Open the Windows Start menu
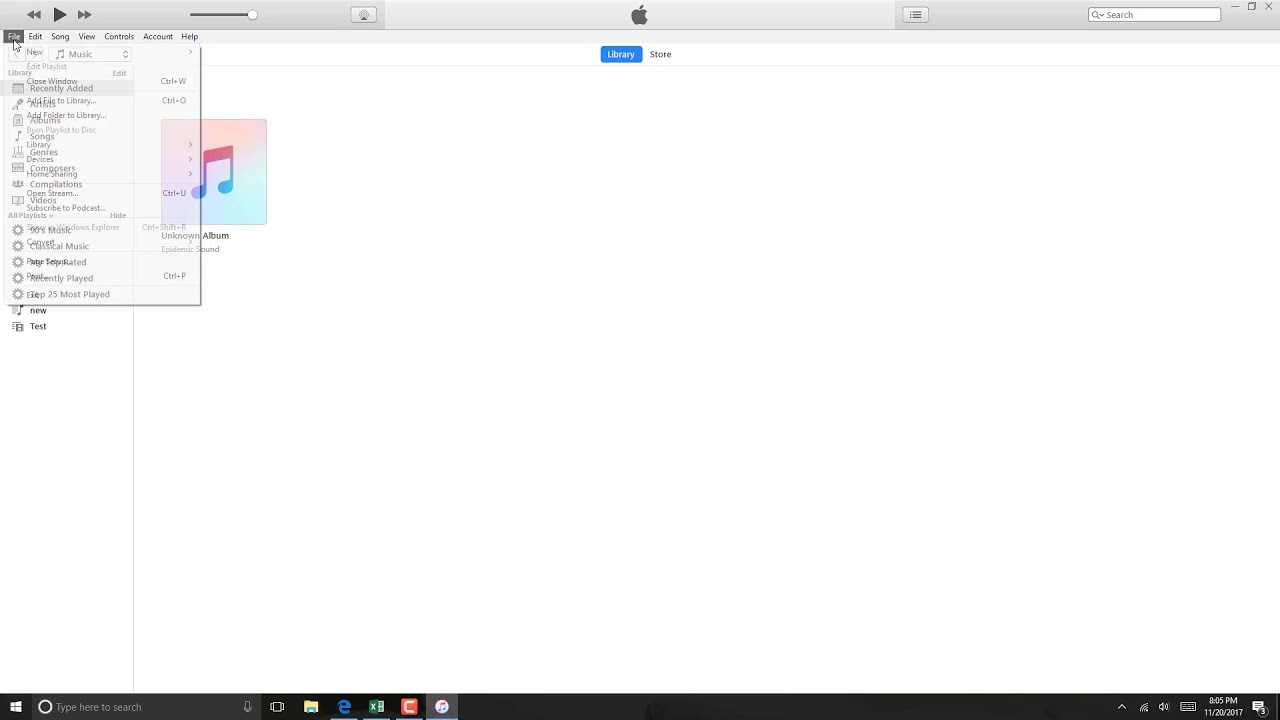 tap(16, 707)
